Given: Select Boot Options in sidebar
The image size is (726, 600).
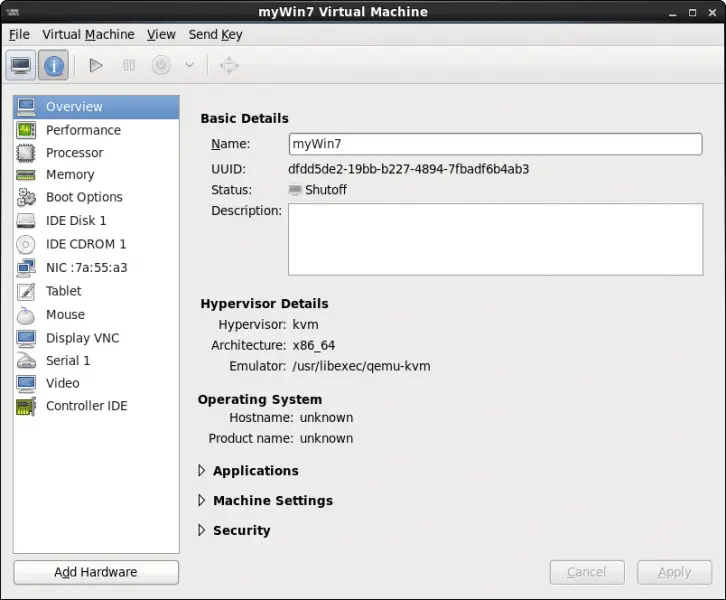Looking at the screenshot, I should point(84,197).
